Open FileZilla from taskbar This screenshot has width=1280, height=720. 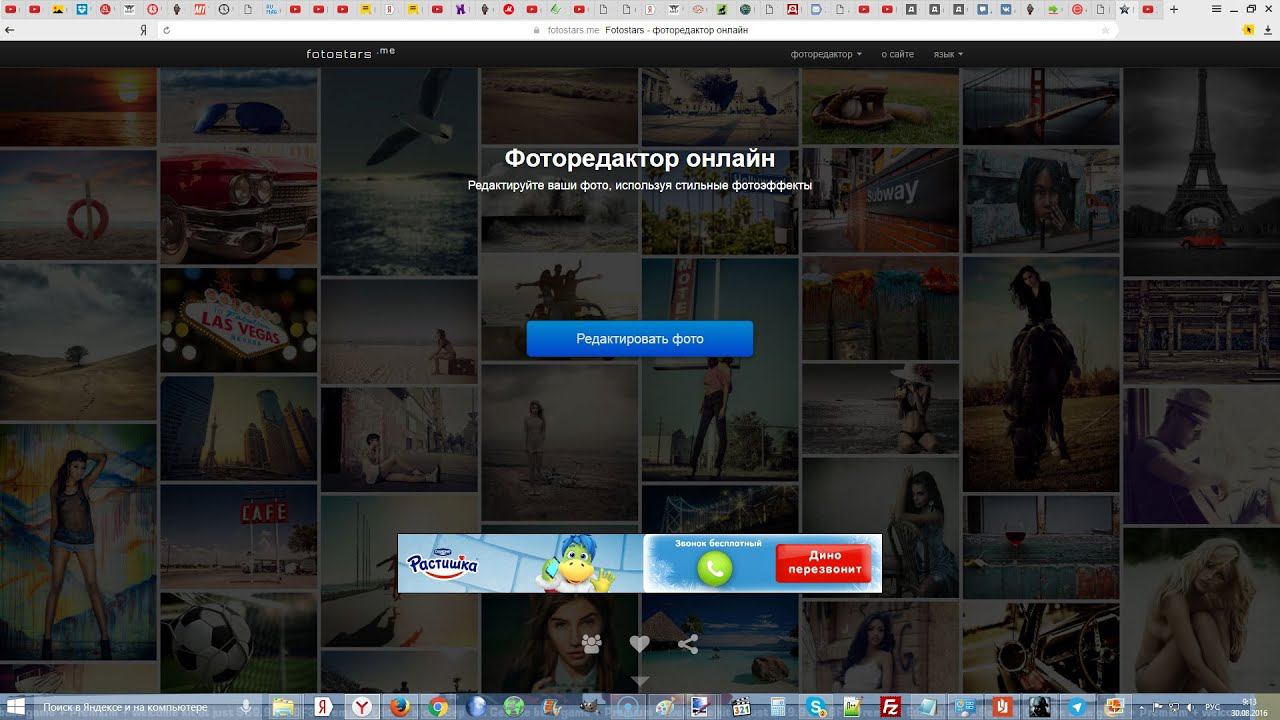[890, 707]
